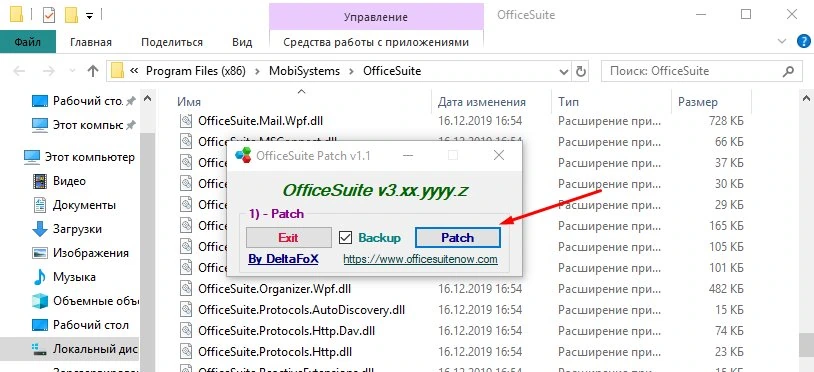Select Локальный диск in the sidebar

coord(70,349)
